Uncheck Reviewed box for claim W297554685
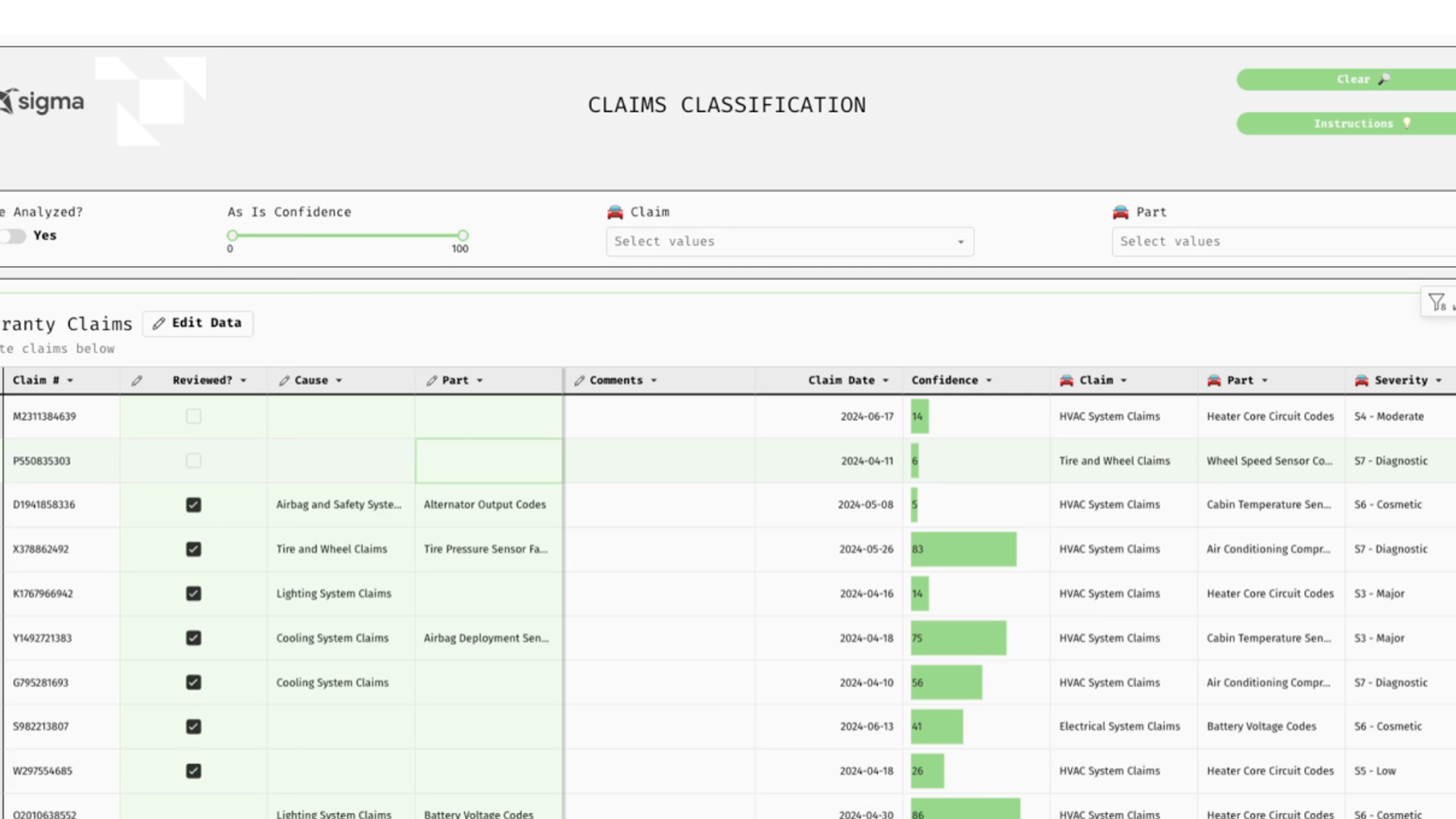 (193, 771)
